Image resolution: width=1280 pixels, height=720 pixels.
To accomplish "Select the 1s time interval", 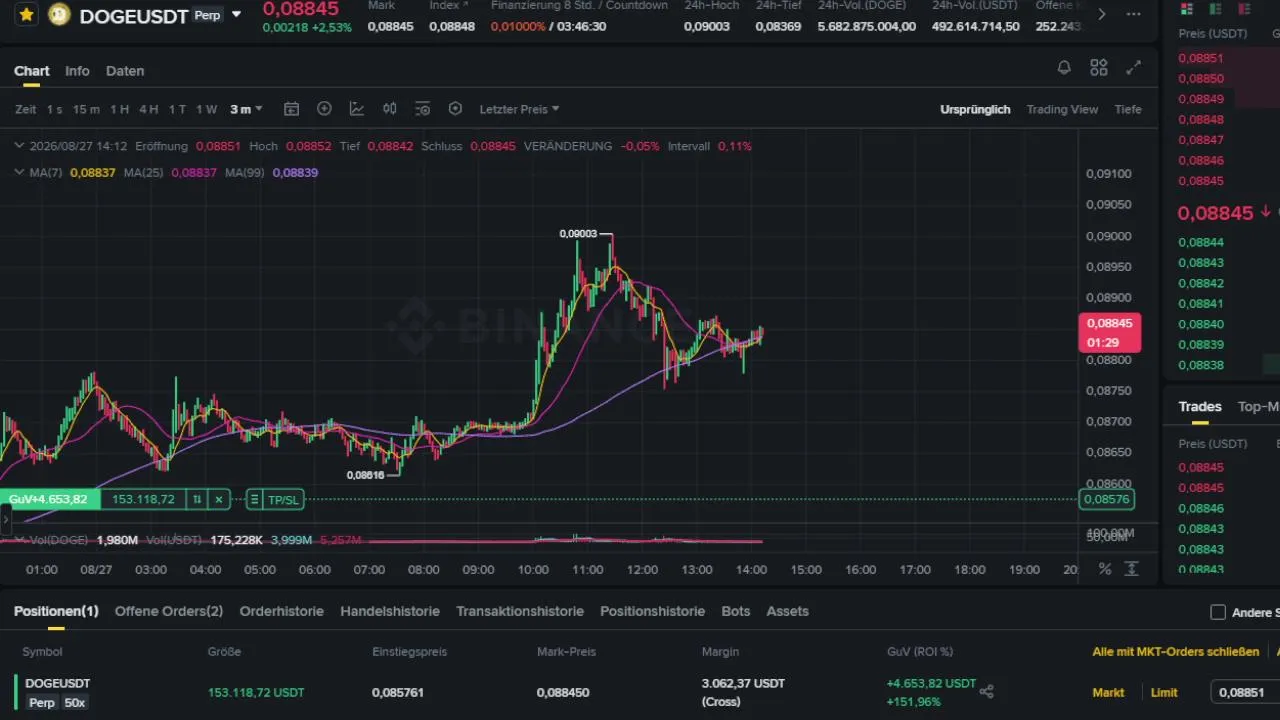I will pyautogui.click(x=54, y=109).
